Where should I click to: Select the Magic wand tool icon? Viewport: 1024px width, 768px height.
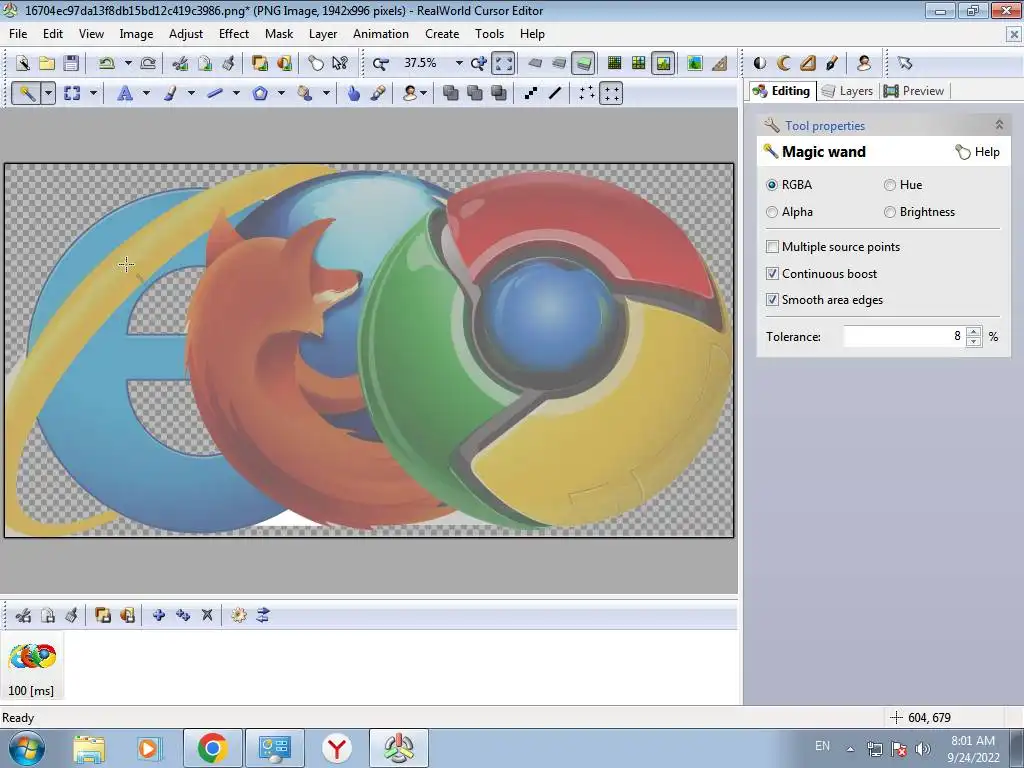(x=27, y=93)
